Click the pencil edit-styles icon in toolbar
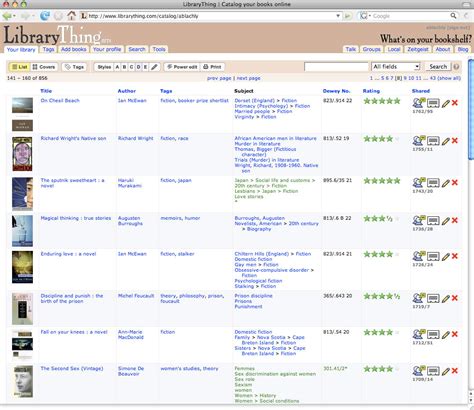The image size is (474, 410). point(154,67)
